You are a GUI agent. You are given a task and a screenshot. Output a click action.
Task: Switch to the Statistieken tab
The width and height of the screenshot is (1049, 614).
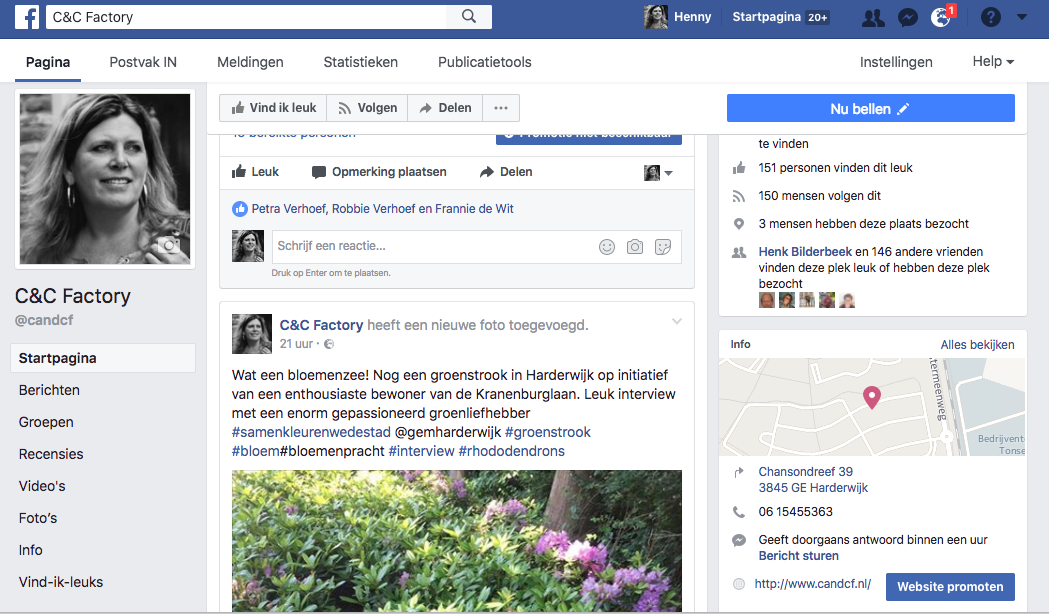(x=361, y=62)
